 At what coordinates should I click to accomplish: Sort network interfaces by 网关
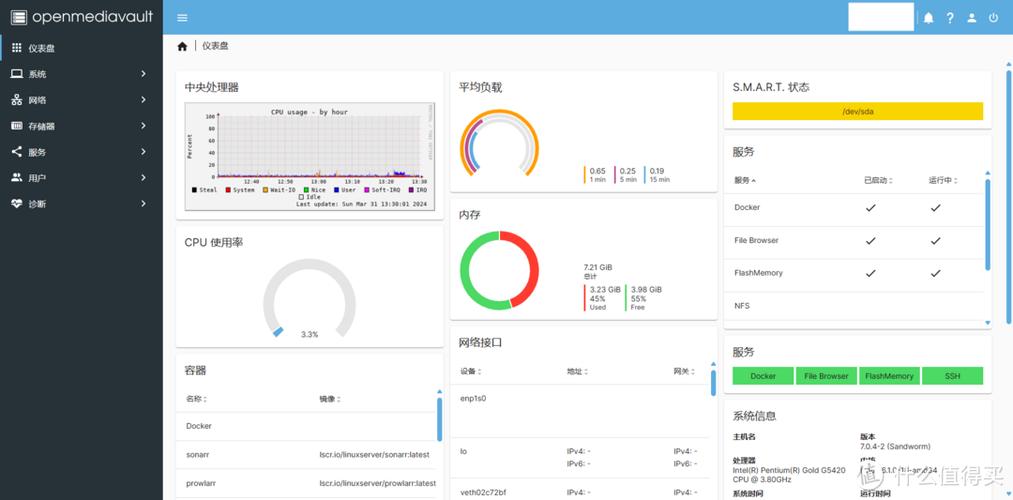tap(684, 371)
